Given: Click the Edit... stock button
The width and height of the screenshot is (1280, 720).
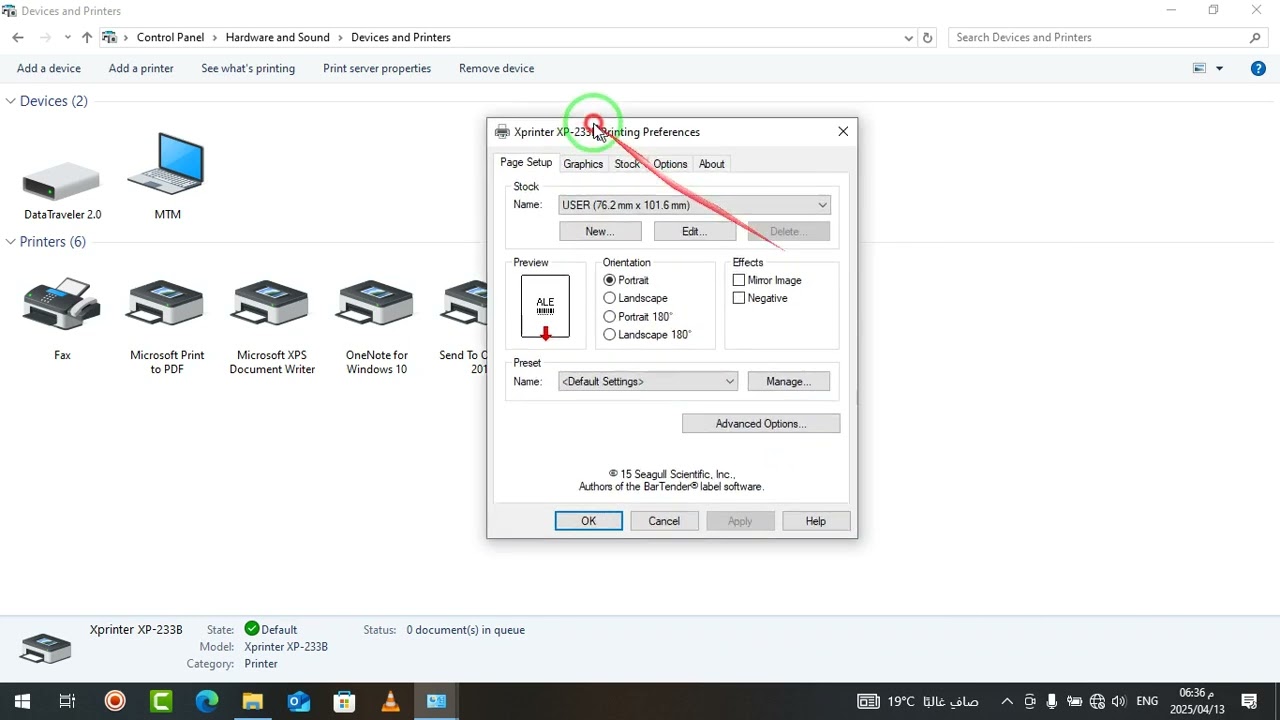Looking at the screenshot, I should [x=695, y=231].
